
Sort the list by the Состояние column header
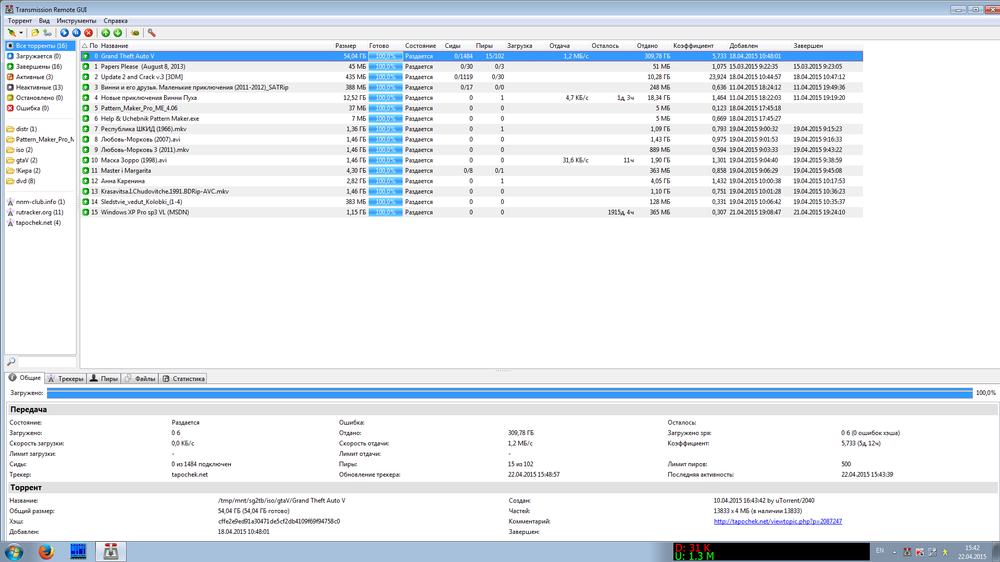420,46
